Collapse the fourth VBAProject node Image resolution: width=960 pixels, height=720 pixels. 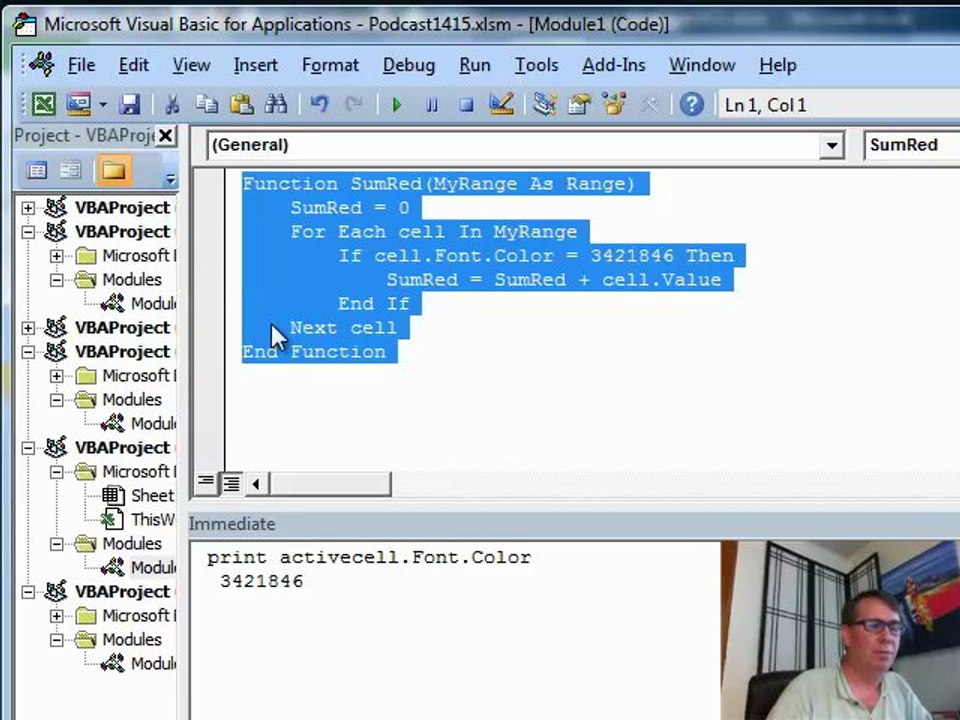pyautogui.click(x=28, y=351)
